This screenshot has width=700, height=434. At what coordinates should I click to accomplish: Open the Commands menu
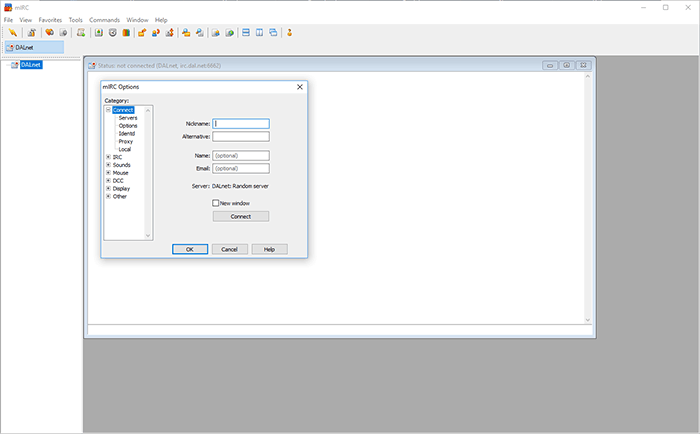point(104,20)
